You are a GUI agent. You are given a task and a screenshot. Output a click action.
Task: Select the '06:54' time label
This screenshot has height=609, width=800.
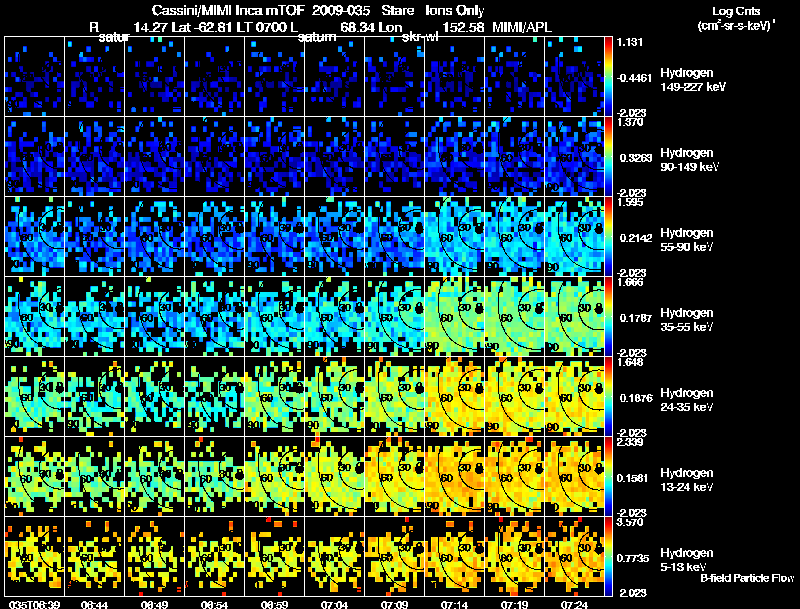[214, 604]
